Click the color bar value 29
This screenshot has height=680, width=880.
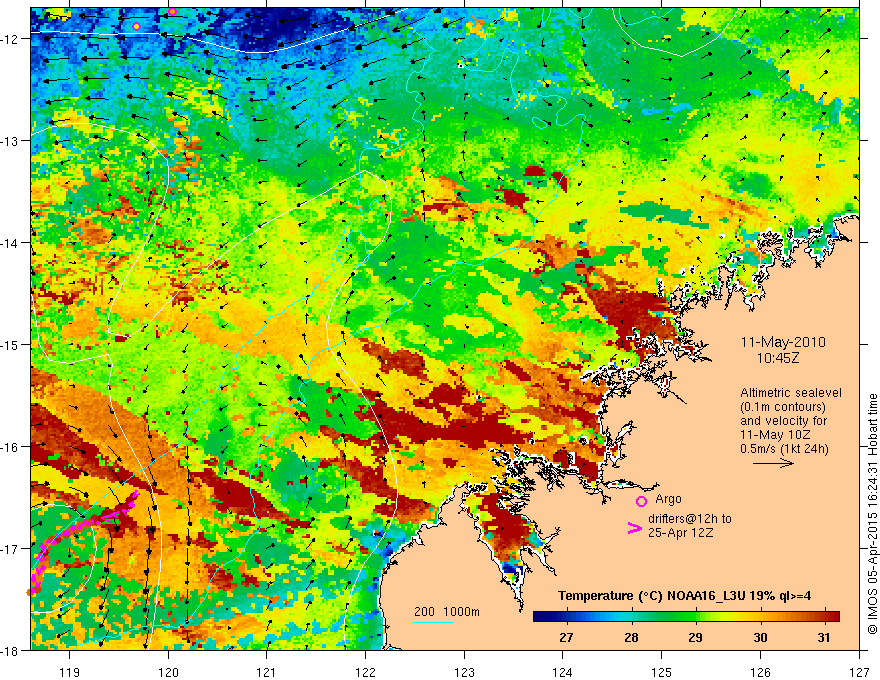point(695,637)
